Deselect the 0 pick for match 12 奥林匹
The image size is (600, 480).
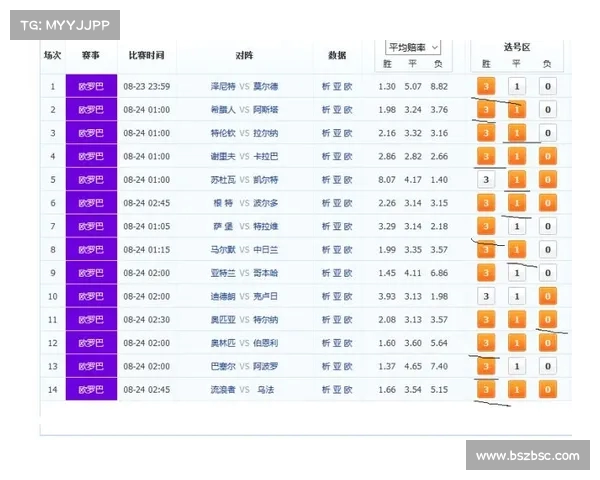coord(548,343)
